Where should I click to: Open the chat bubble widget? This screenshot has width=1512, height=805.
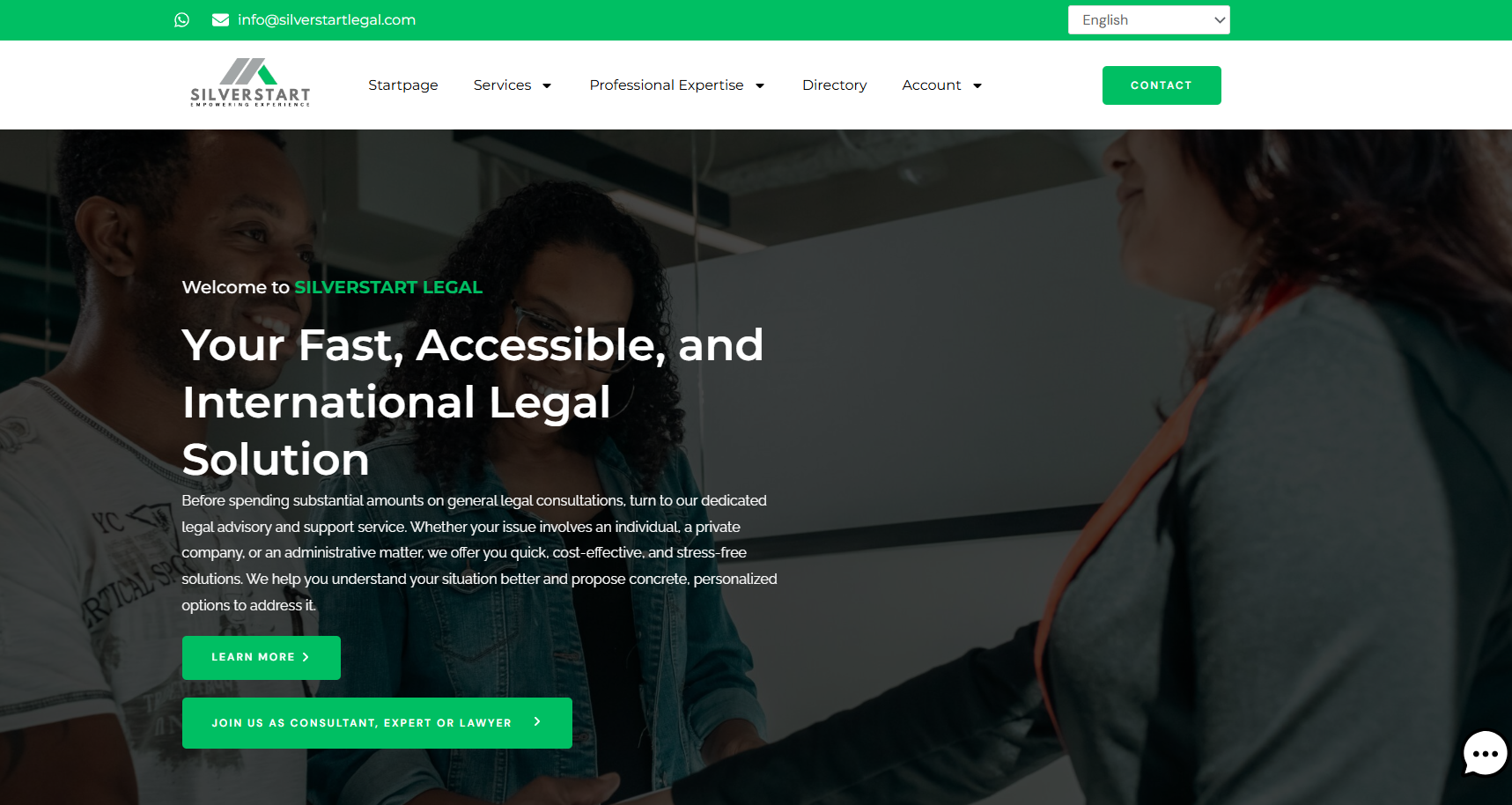point(1485,754)
